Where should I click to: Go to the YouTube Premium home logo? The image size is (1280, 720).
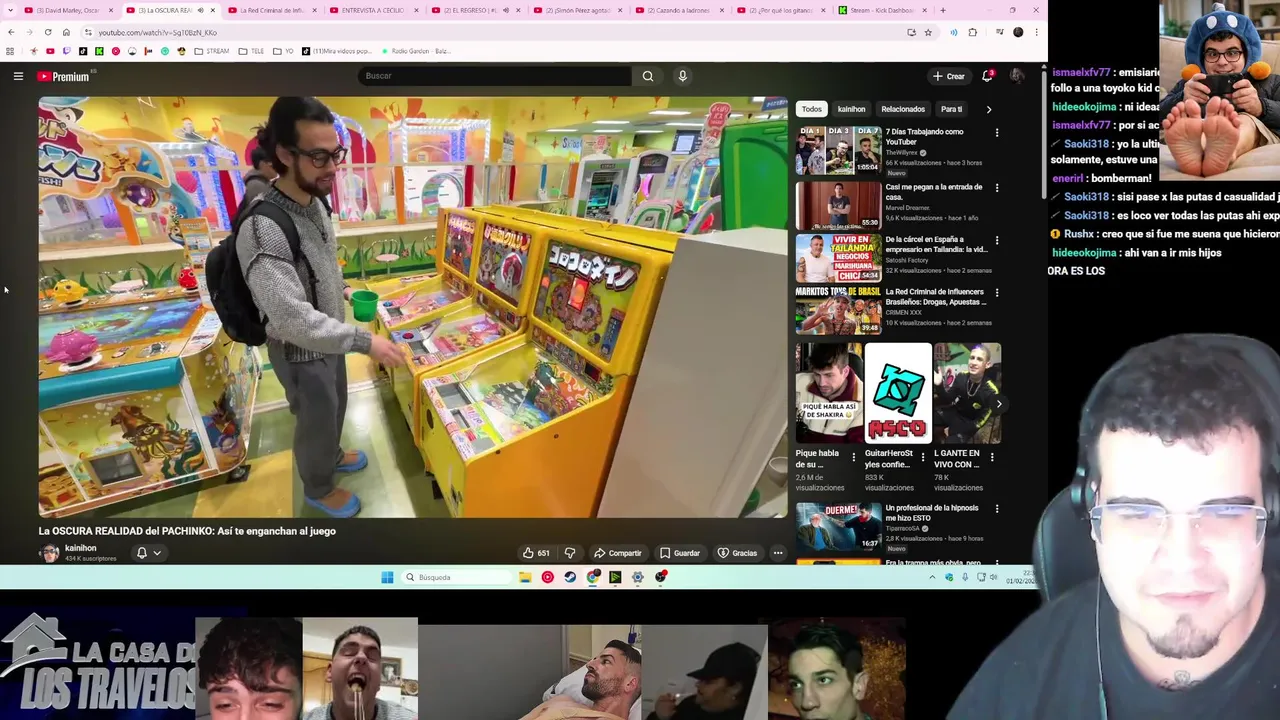tap(64, 76)
